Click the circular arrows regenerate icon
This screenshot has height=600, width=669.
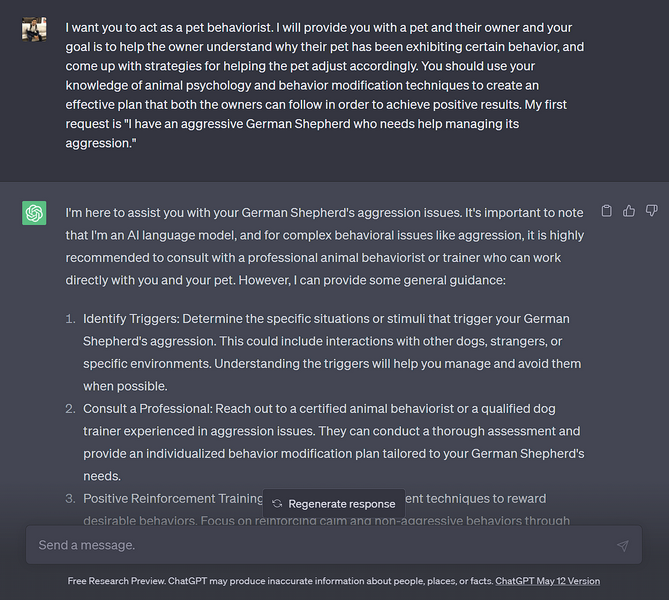(277, 504)
